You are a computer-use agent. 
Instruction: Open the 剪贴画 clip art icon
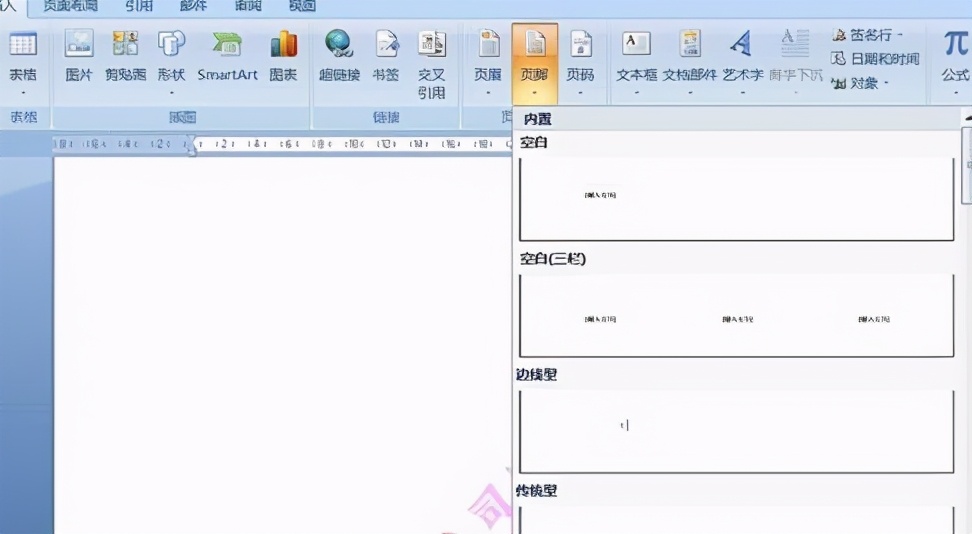pos(125,45)
